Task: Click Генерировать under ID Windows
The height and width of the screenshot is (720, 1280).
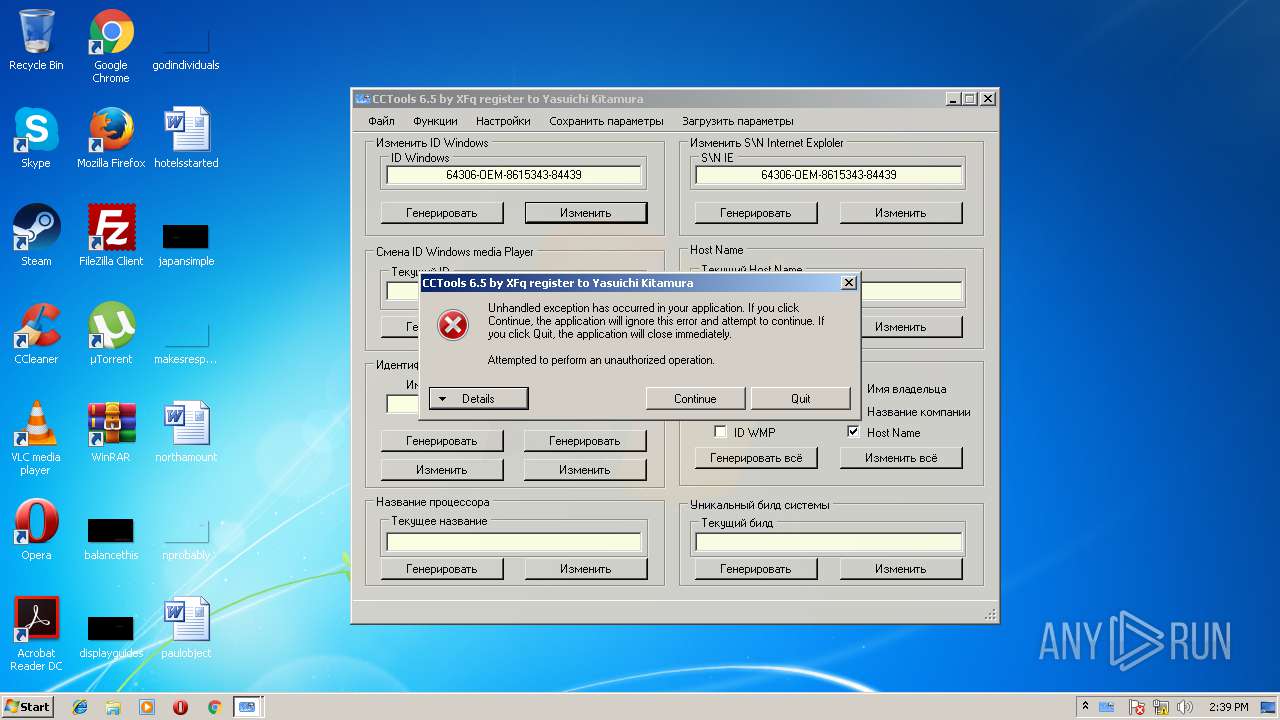Action: (x=442, y=213)
